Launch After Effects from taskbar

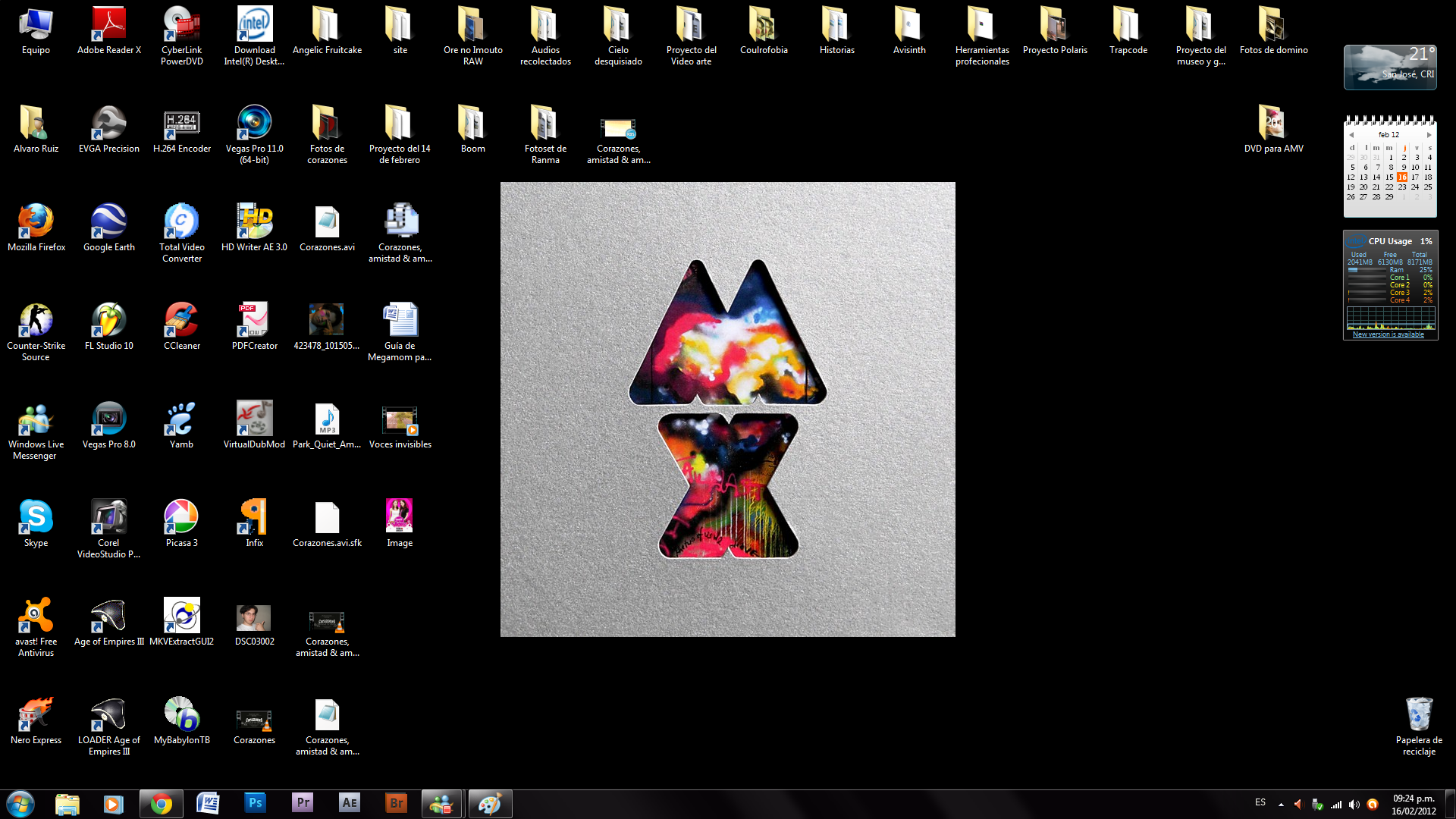point(349,804)
